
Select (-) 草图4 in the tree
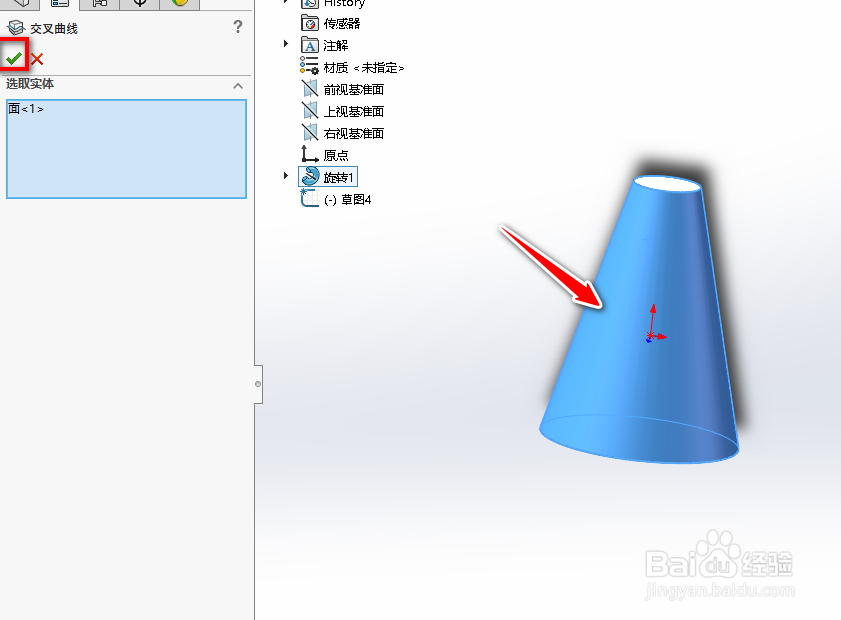coord(348,200)
